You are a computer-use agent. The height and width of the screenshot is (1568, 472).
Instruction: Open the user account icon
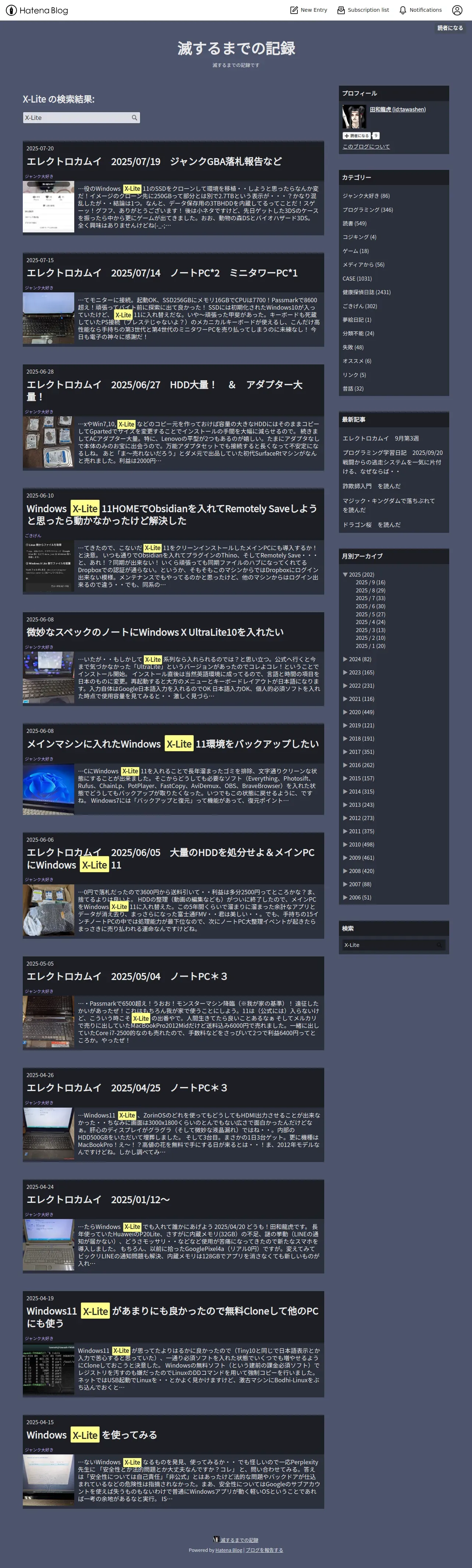click(x=457, y=10)
